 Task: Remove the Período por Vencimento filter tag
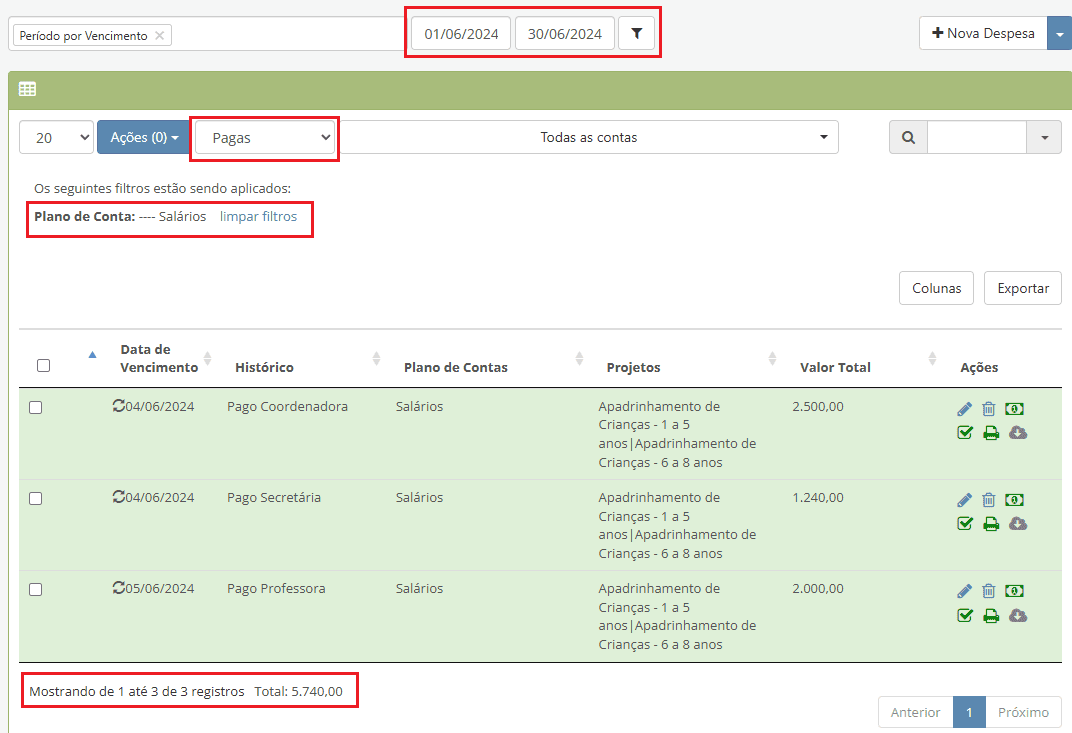(x=159, y=36)
